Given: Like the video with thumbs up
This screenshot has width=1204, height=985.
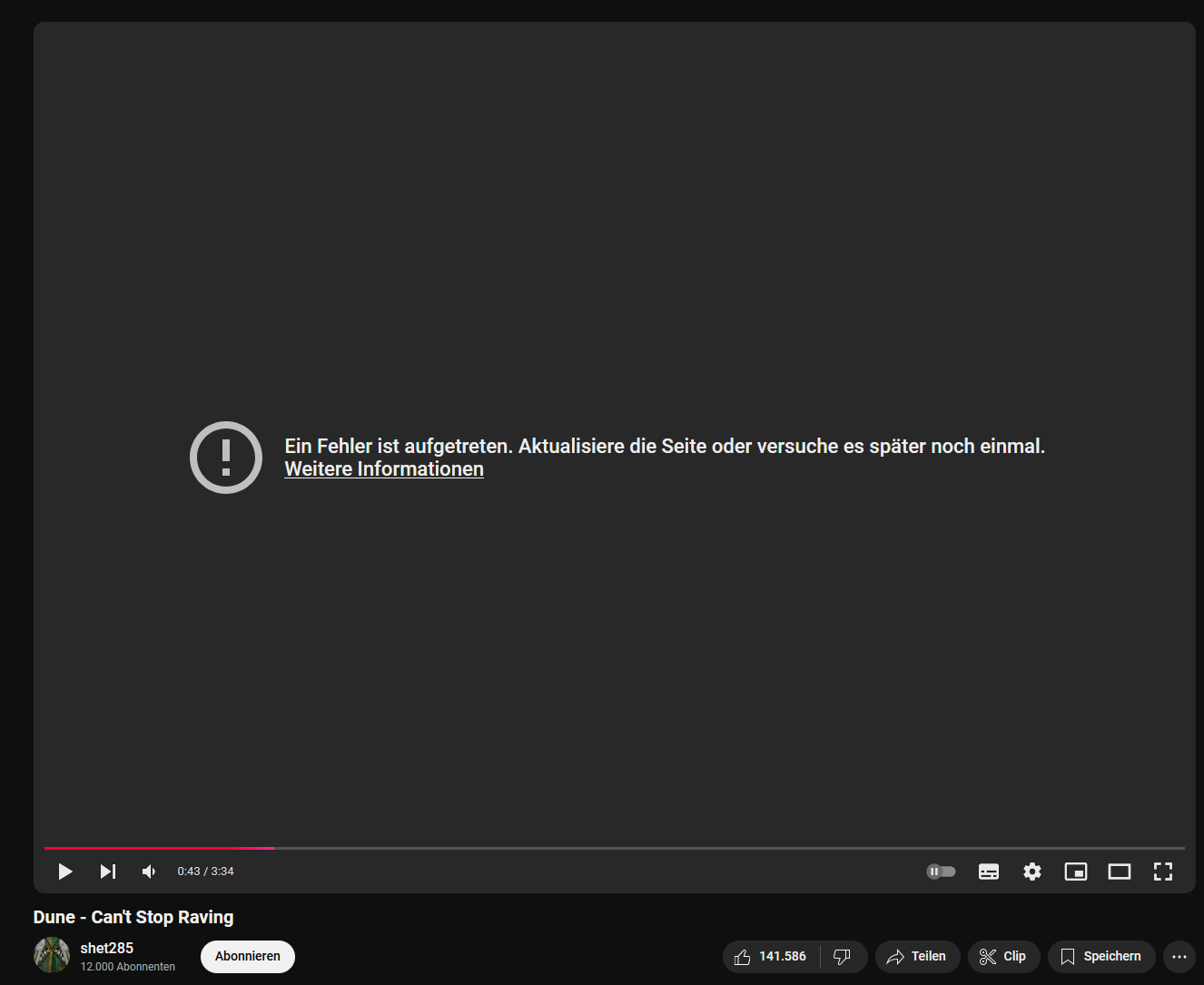Looking at the screenshot, I should point(770,957).
